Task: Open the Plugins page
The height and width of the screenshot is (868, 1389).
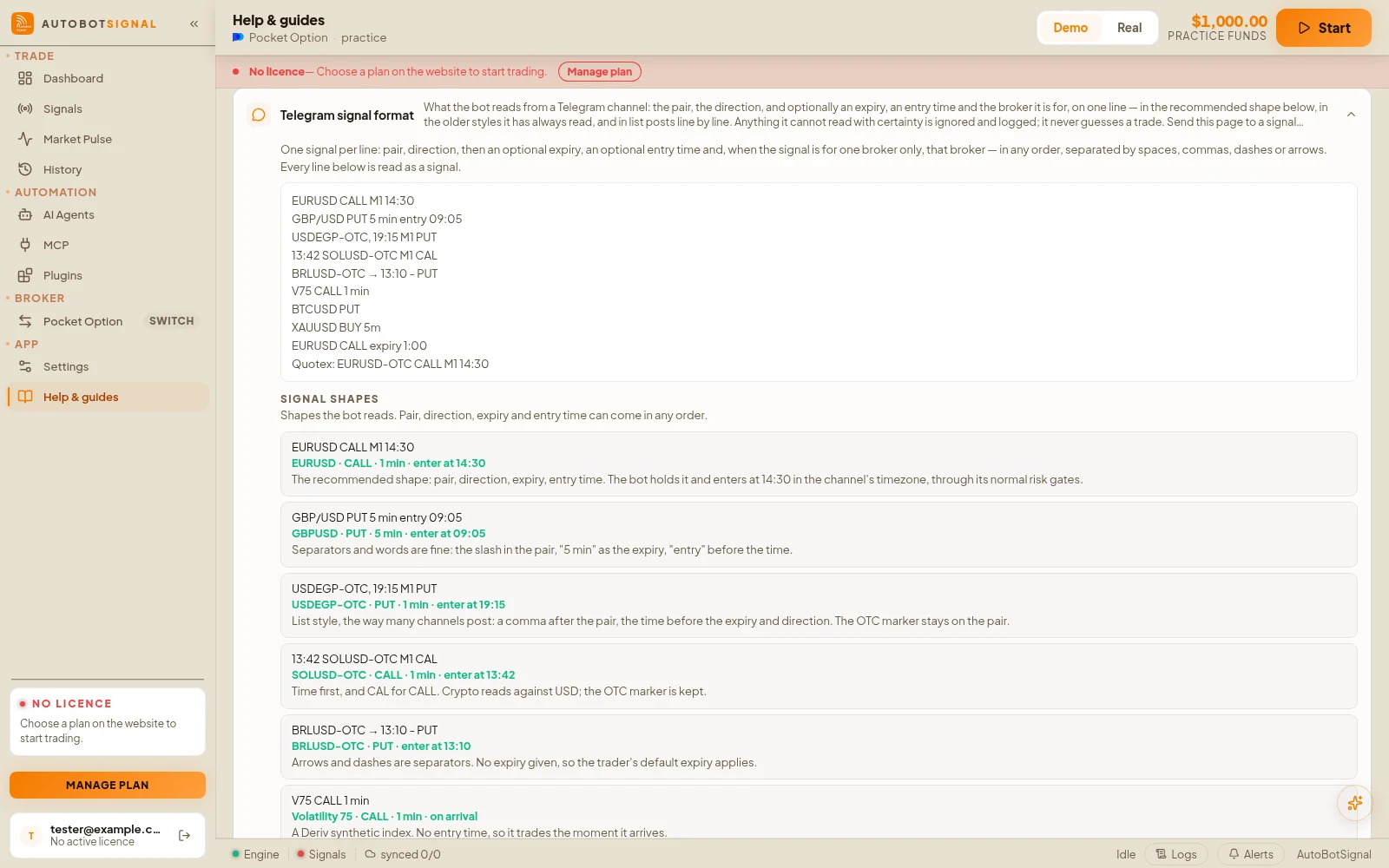Action: [108, 275]
